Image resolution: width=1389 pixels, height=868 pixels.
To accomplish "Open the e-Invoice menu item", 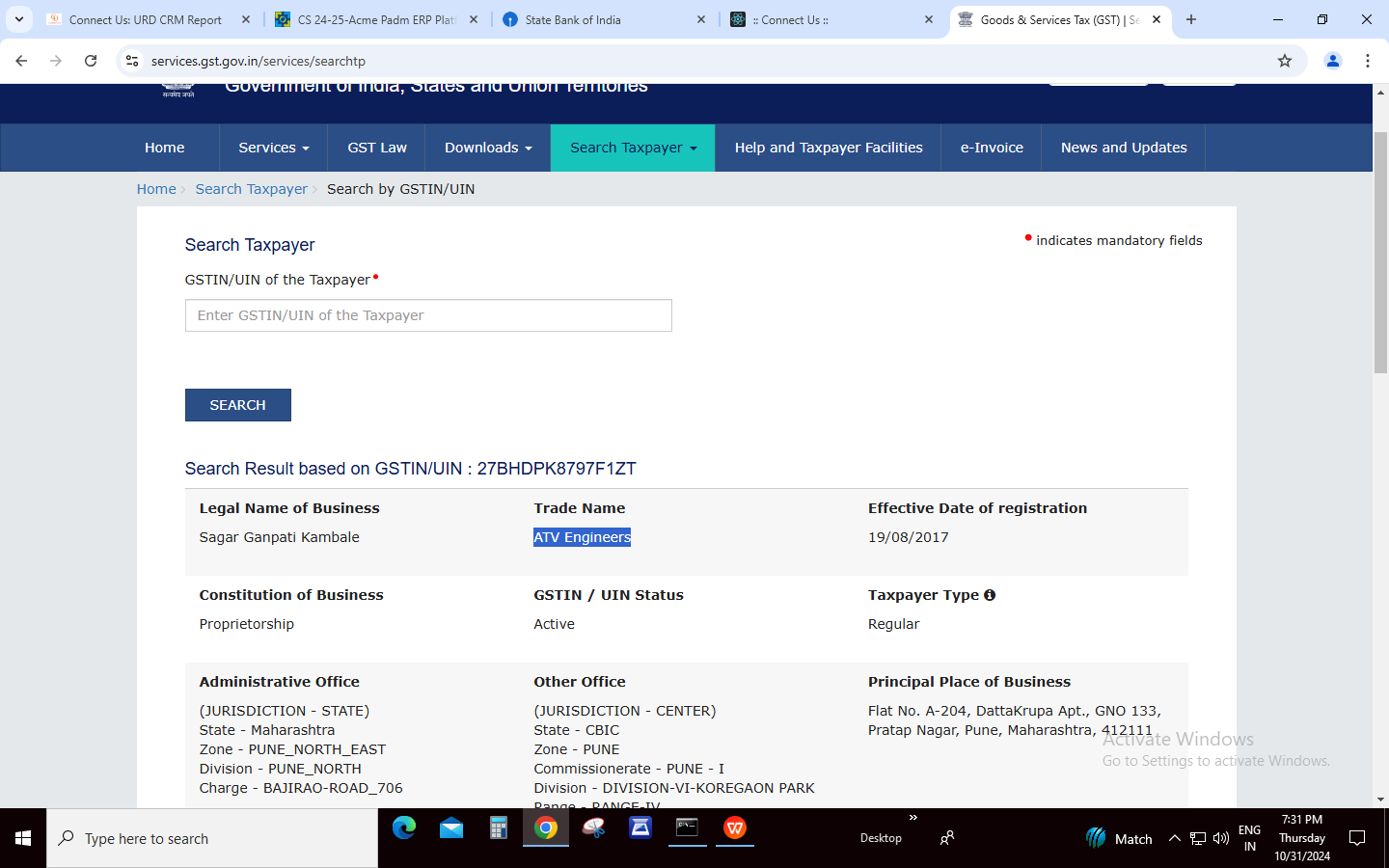I will coord(992,148).
